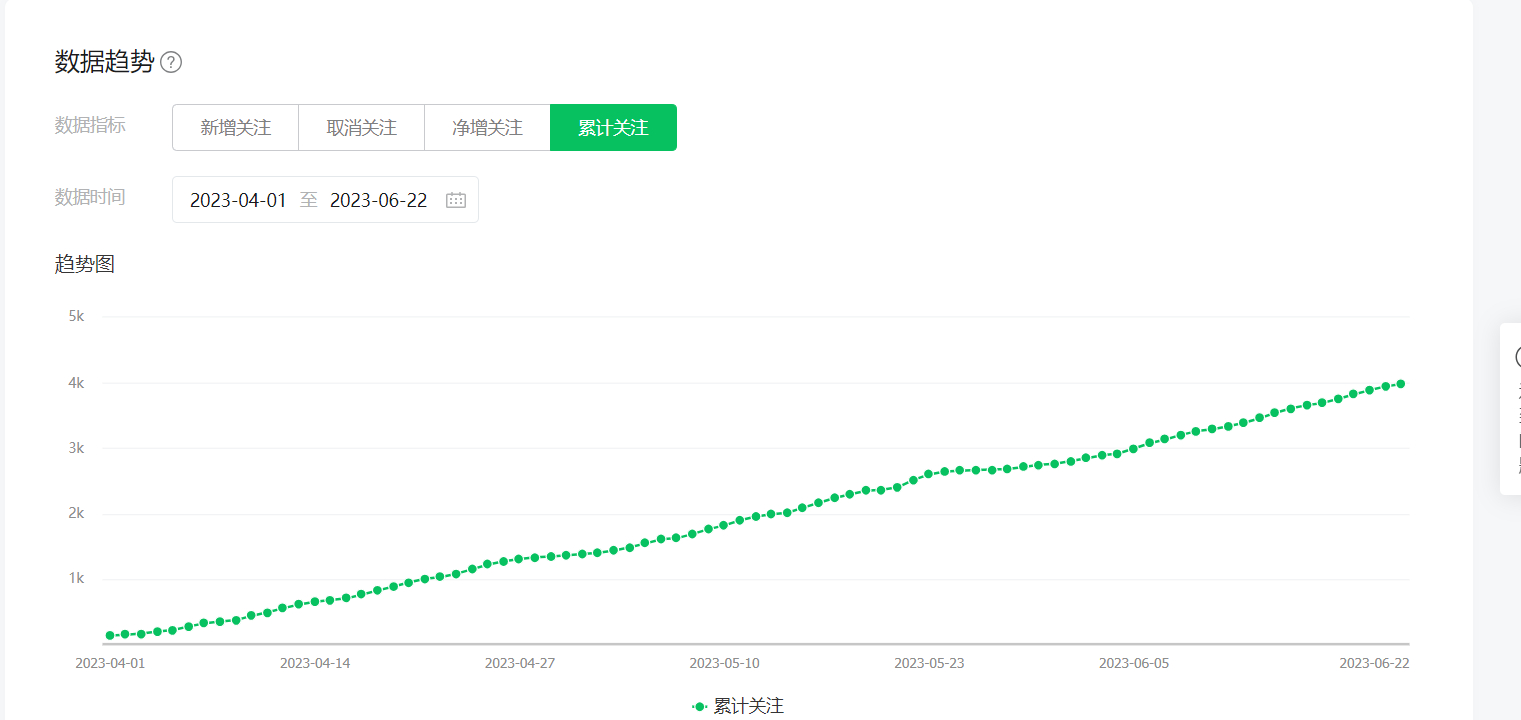Screen dimensions: 1521x720
Task: Click the 2023-05-10 x-axis label
Action: pyautogui.click(x=724, y=663)
